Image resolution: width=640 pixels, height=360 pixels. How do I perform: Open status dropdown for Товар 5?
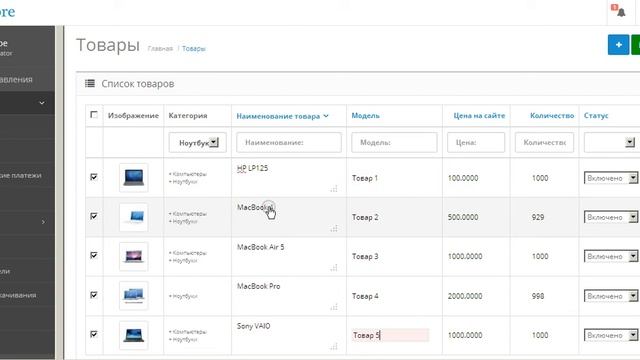click(x=611, y=335)
